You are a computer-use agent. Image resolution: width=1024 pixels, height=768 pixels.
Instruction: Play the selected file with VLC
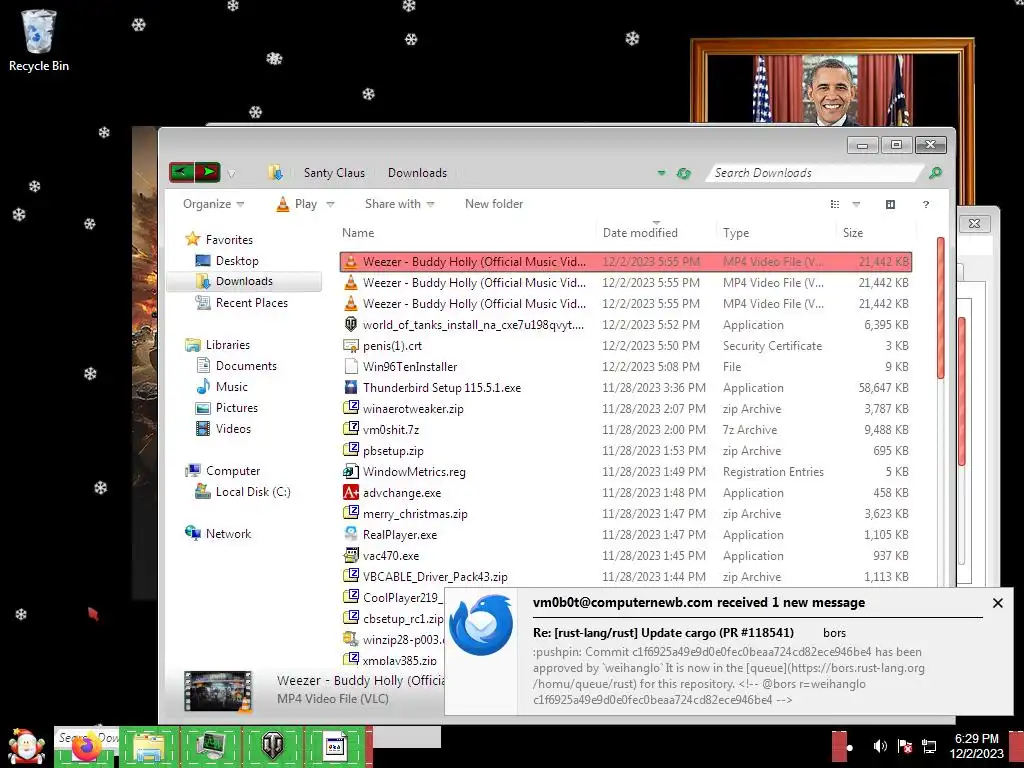296,204
